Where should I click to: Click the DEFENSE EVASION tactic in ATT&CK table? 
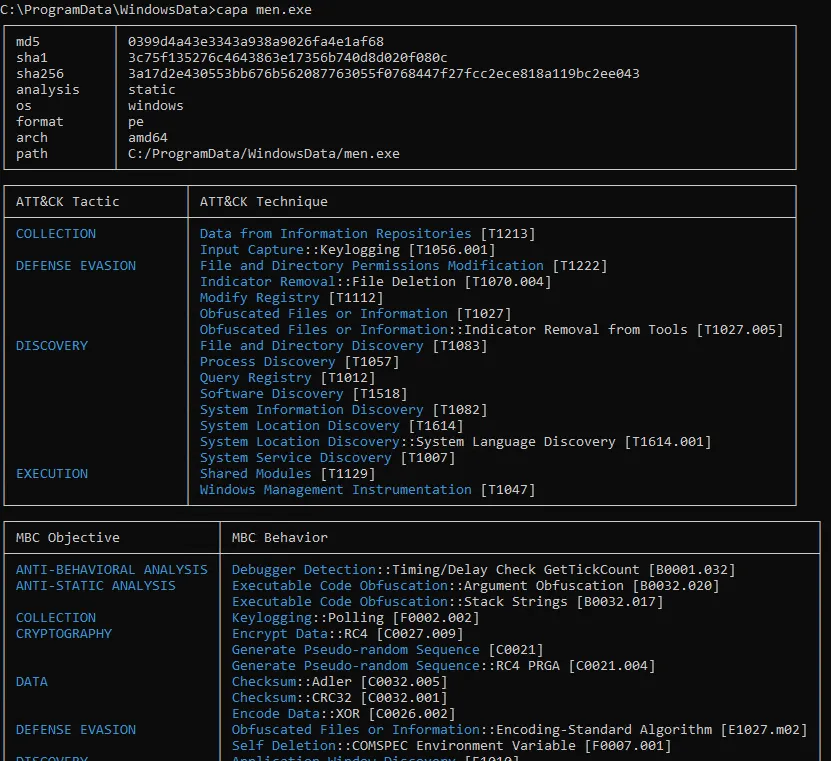(x=76, y=266)
